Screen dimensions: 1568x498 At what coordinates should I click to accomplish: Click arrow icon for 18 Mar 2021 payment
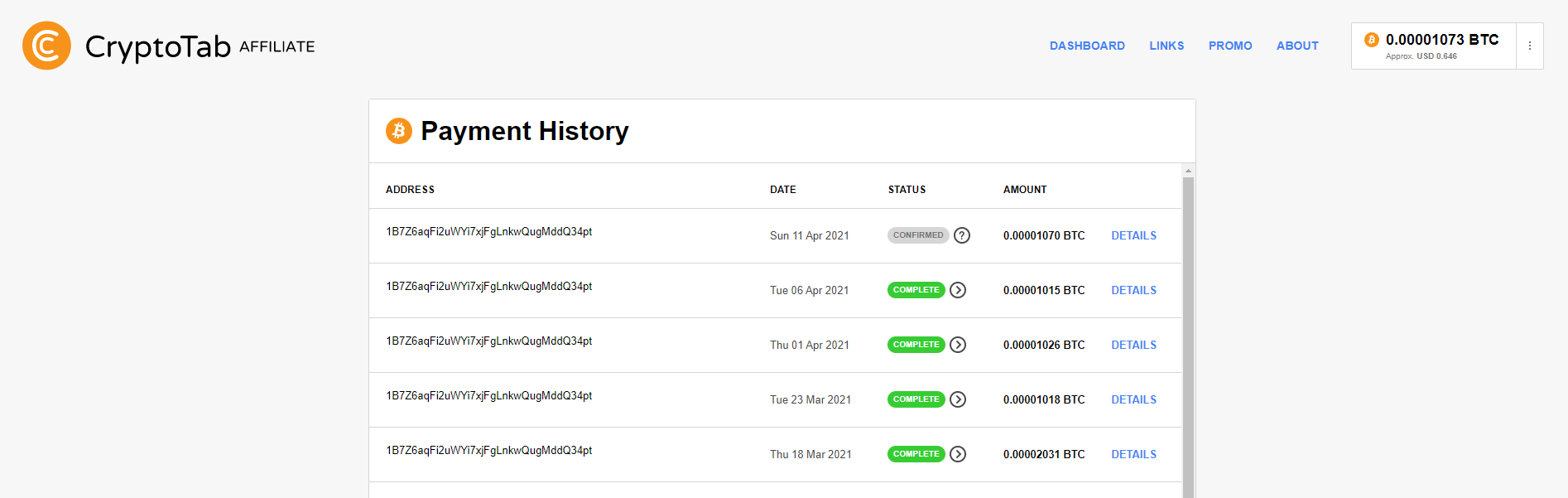pos(958,454)
